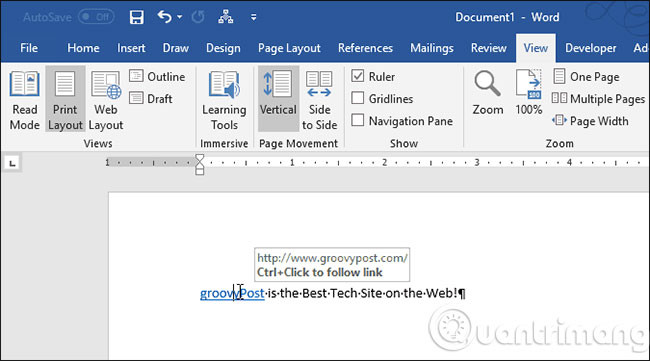
Task: Click the organization chart icon in title bar
Action: coord(226,17)
